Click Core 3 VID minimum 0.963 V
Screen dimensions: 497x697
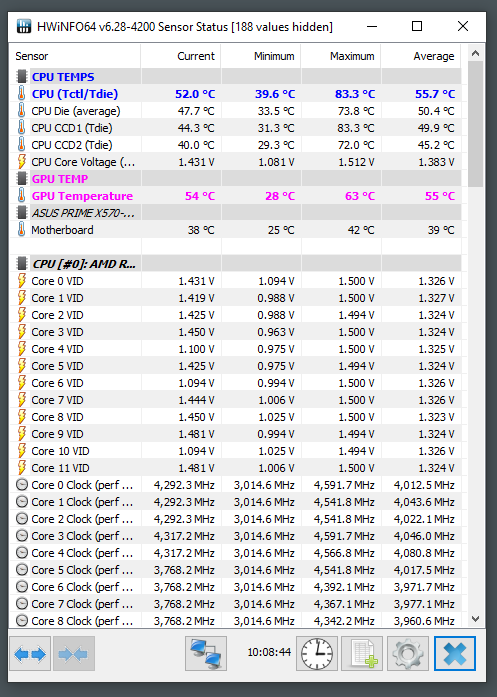click(x=276, y=332)
